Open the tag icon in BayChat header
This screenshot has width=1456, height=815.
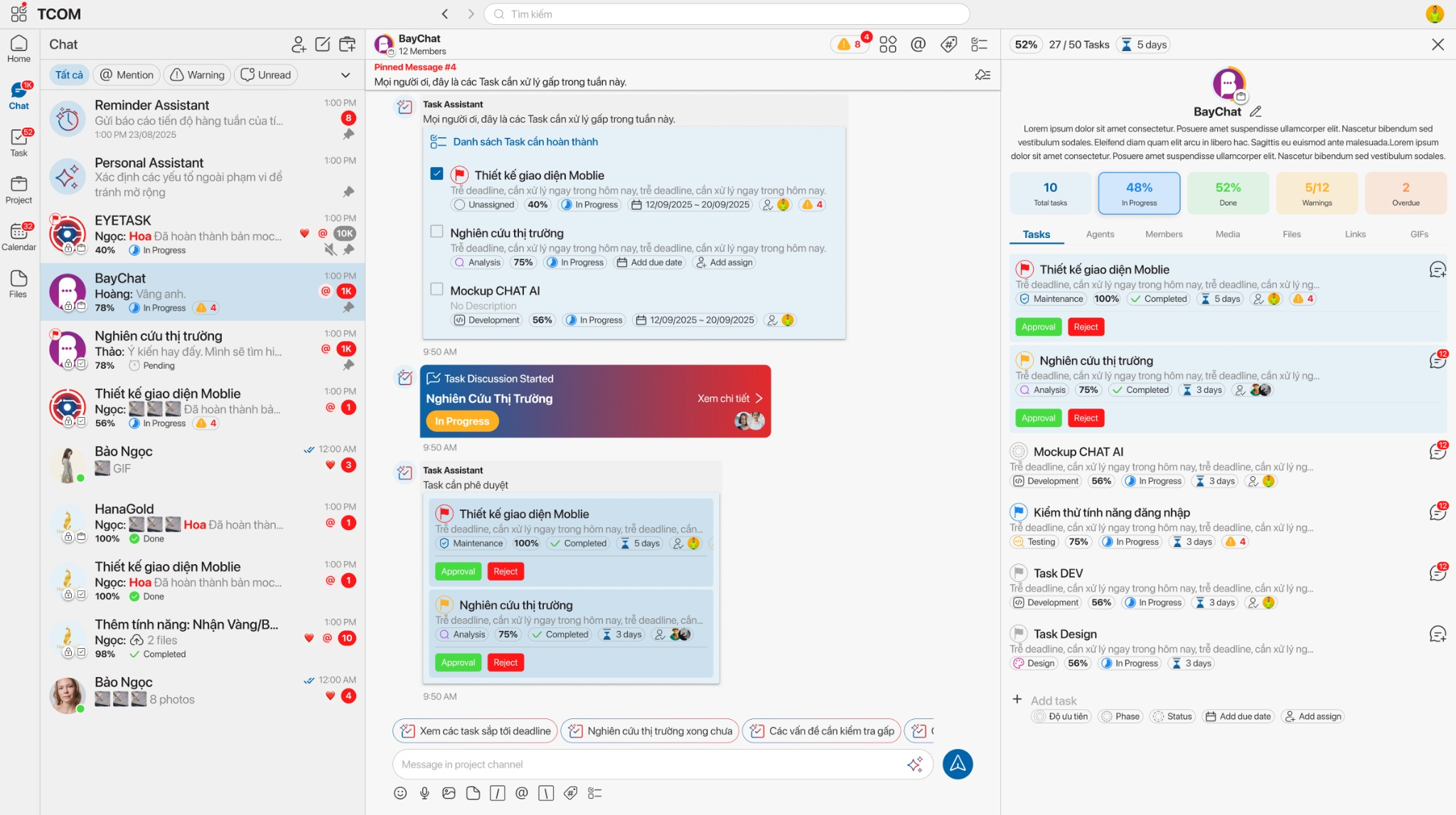[949, 44]
